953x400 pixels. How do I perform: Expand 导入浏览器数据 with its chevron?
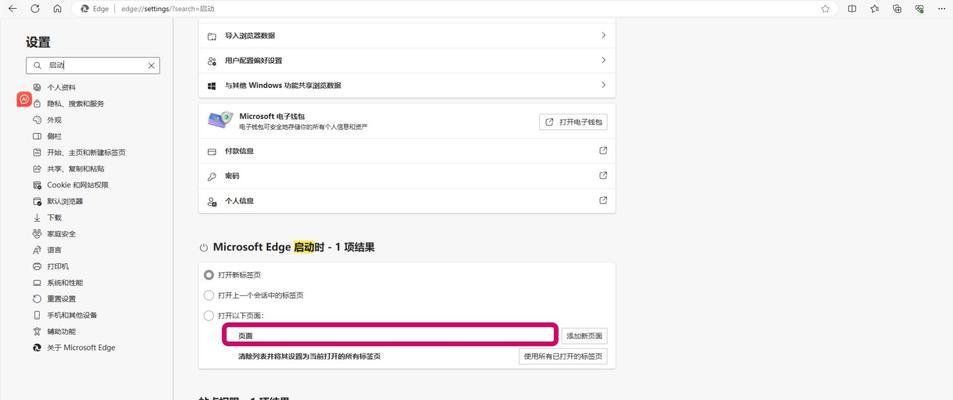pyautogui.click(x=604, y=35)
